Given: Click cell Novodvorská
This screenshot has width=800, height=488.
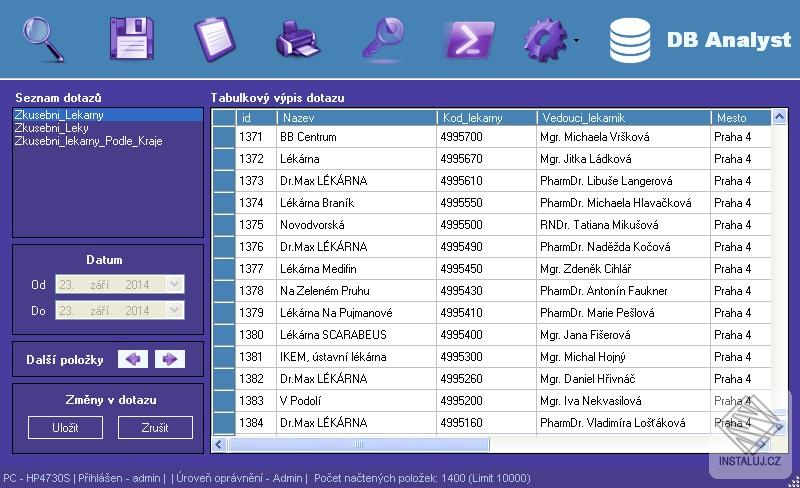Looking at the screenshot, I should (357, 225).
